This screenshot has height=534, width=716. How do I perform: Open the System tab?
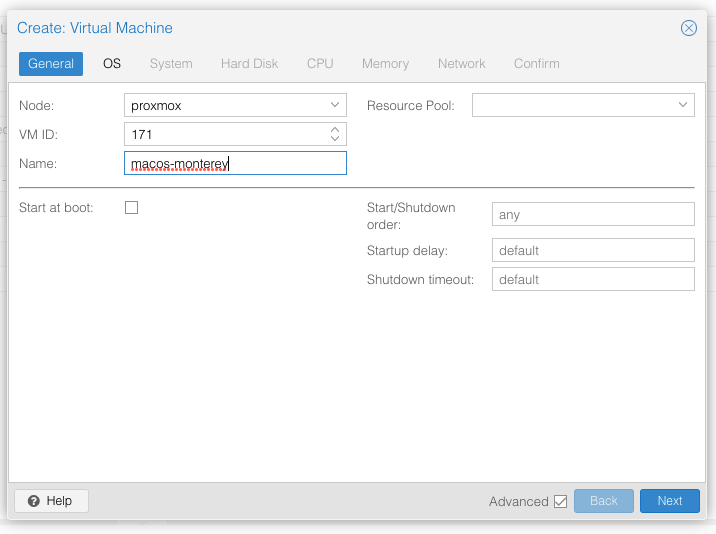(x=171, y=63)
